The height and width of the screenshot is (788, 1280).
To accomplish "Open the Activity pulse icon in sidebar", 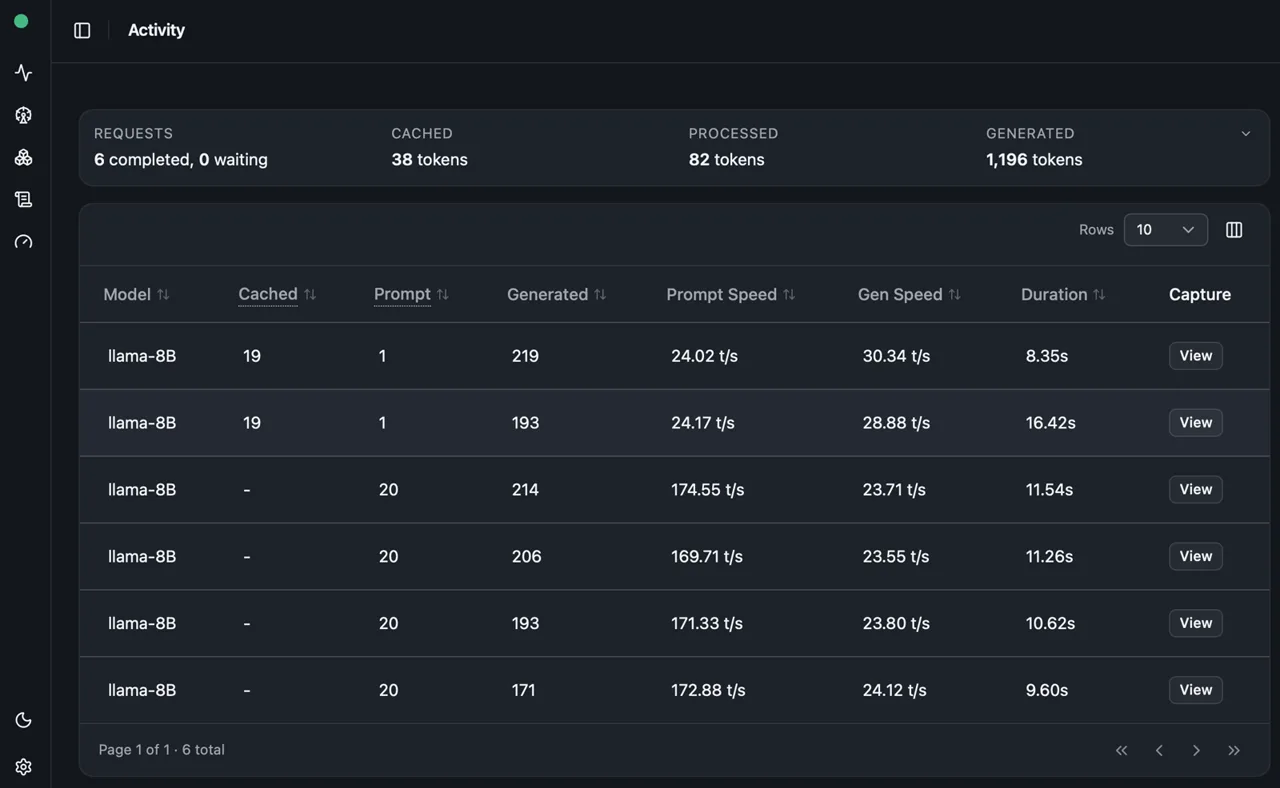I will [x=24, y=73].
